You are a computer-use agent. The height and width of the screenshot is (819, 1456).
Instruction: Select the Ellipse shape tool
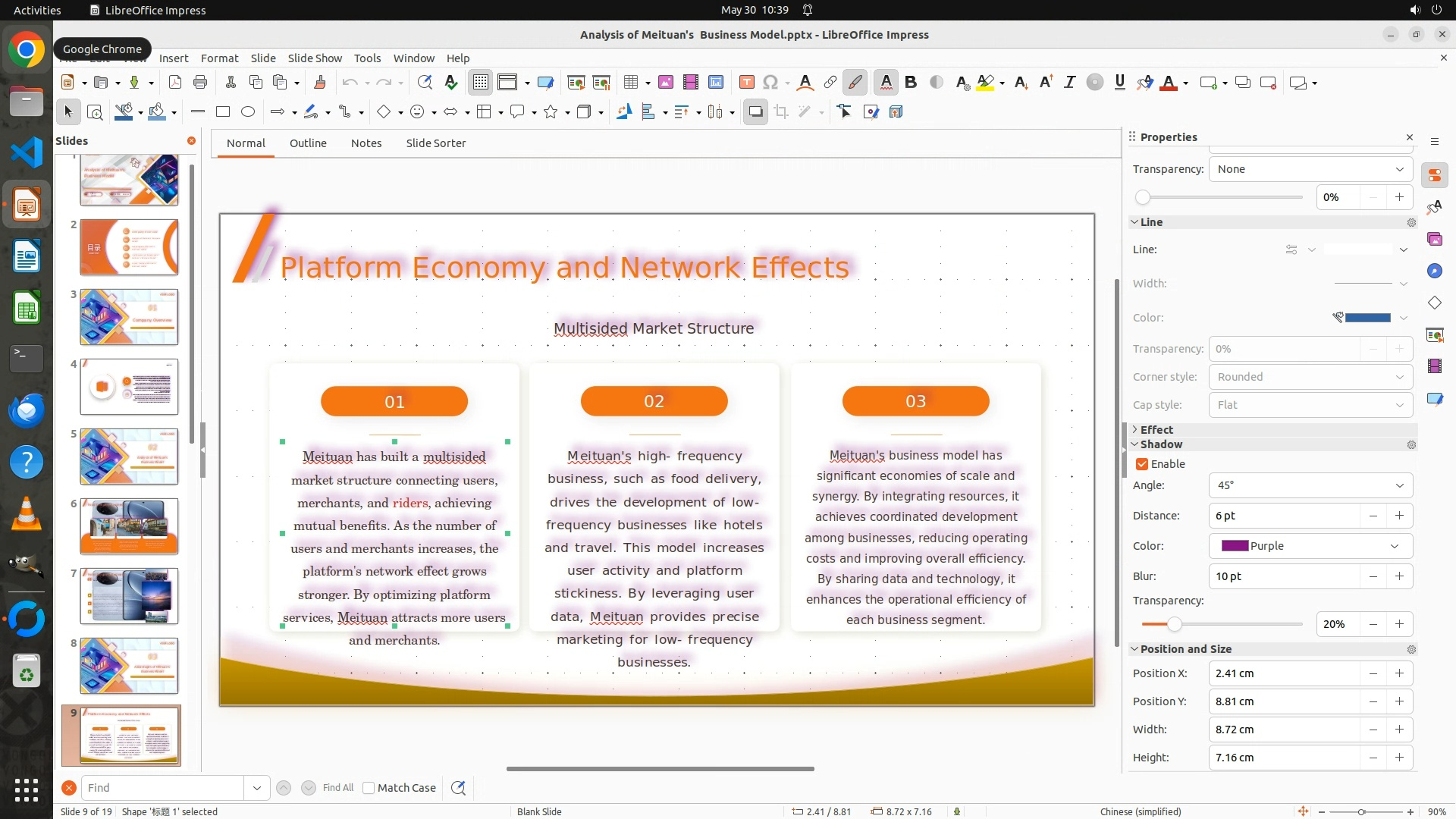(248, 112)
